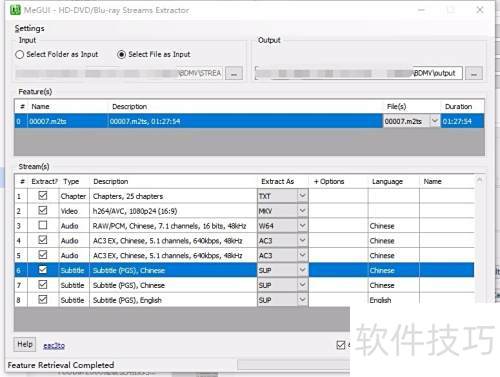
Task: Toggle the partially hidden checkbox near bottom right
Action: point(341,345)
